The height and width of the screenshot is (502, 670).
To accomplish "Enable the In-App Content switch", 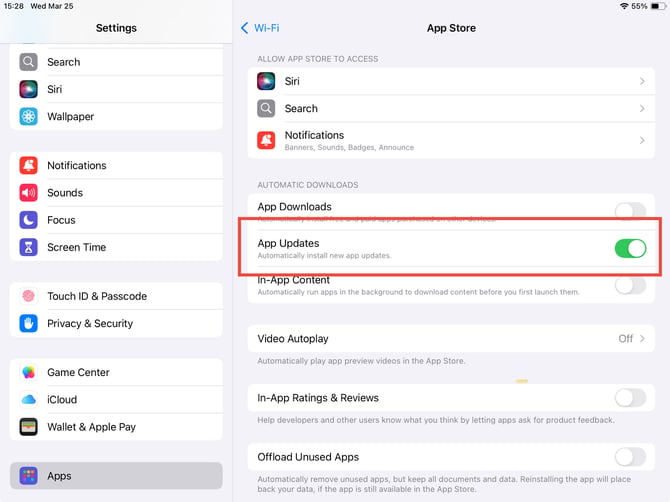I will [630, 285].
